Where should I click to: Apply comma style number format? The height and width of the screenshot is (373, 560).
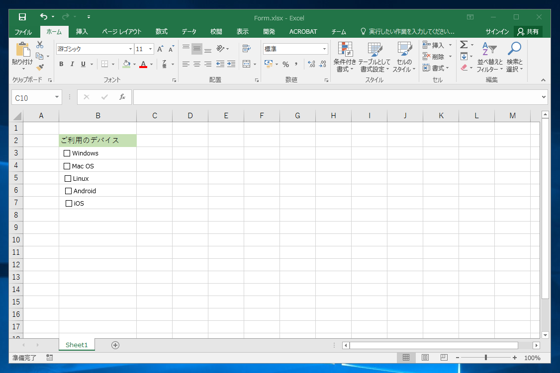click(x=296, y=64)
